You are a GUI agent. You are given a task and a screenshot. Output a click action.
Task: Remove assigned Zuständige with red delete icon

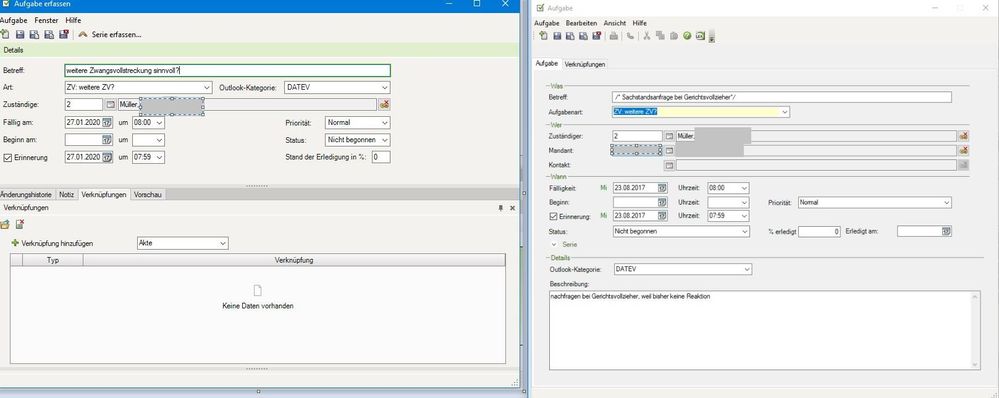[384, 104]
